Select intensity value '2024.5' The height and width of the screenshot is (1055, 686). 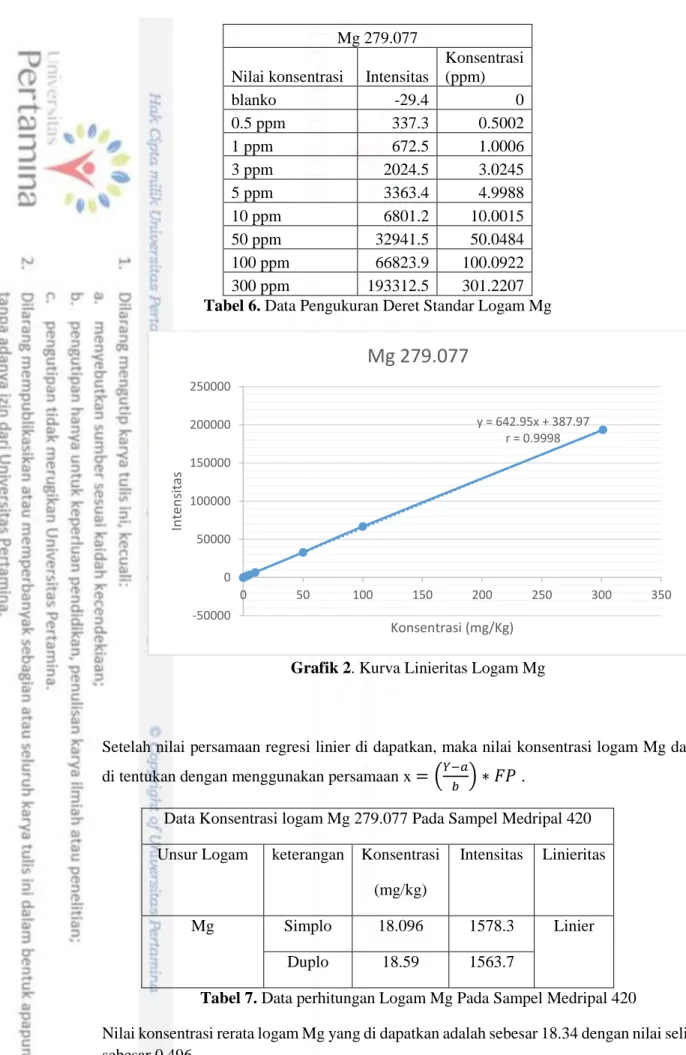[x=406, y=169]
